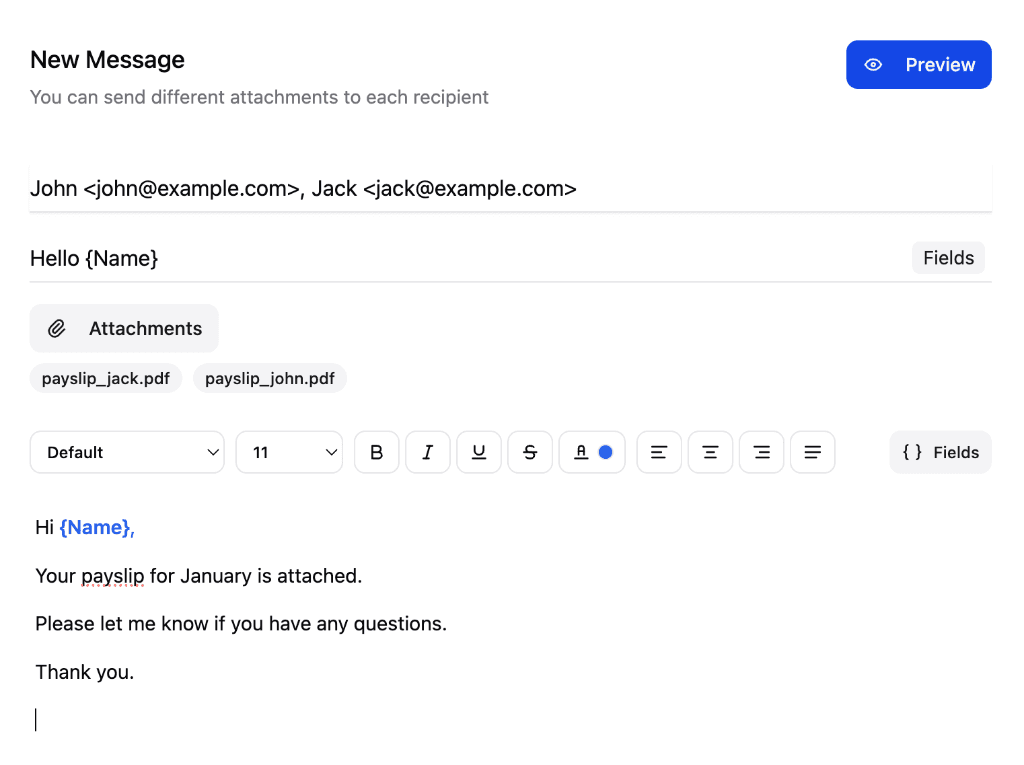Open the font family dropdown
This screenshot has width=1024, height=765.
click(x=127, y=452)
